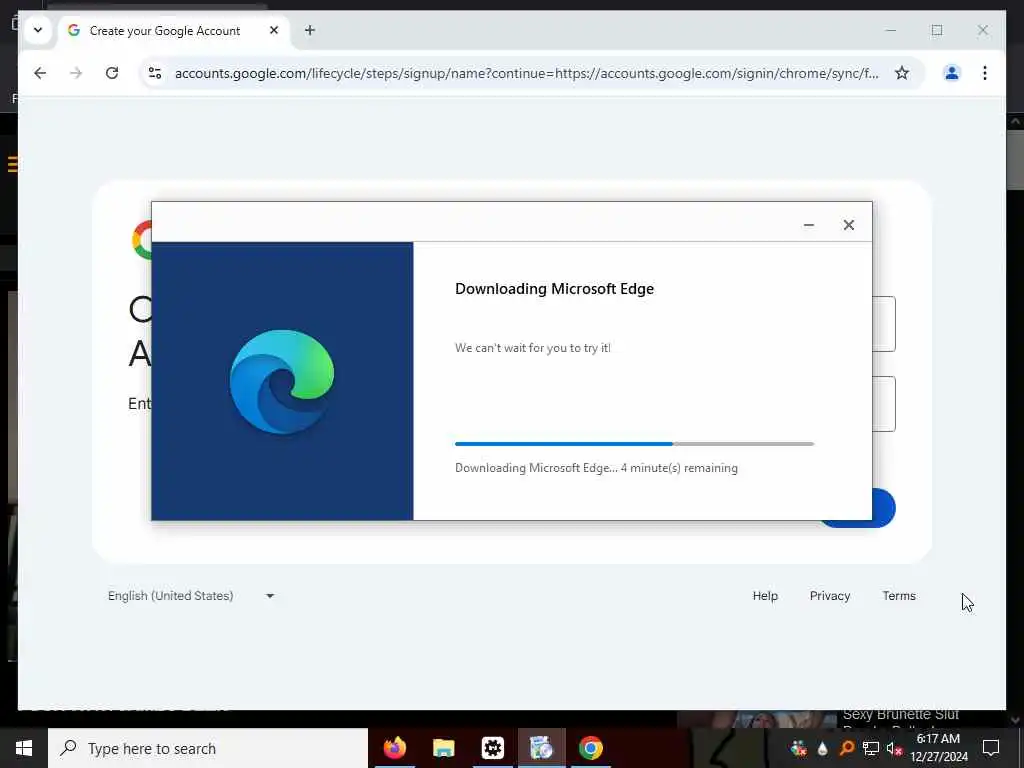Click the Chrome back arrow

[40, 73]
